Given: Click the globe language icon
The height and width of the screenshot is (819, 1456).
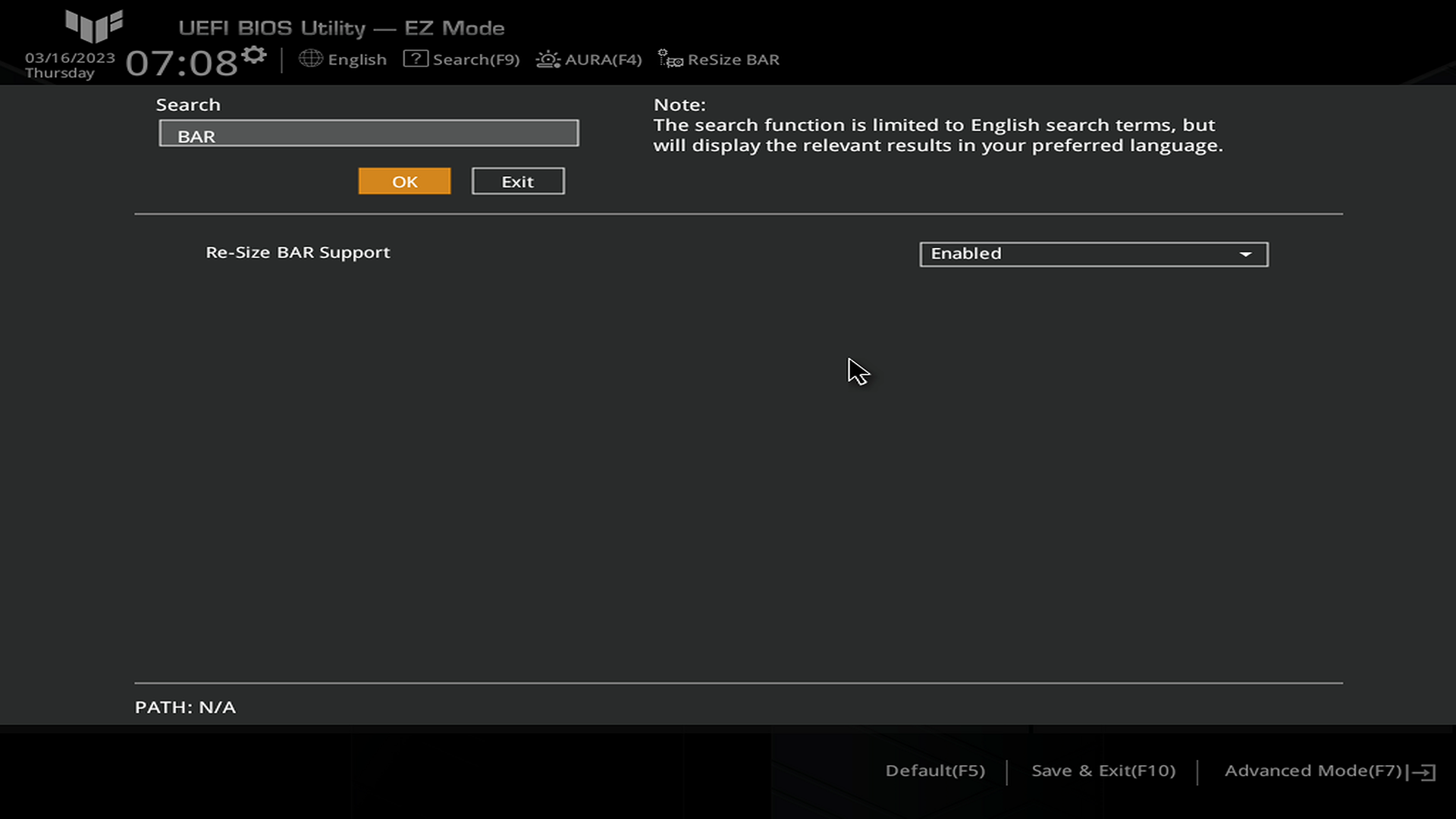Looking at the screenshot, I should click(310, 58).
